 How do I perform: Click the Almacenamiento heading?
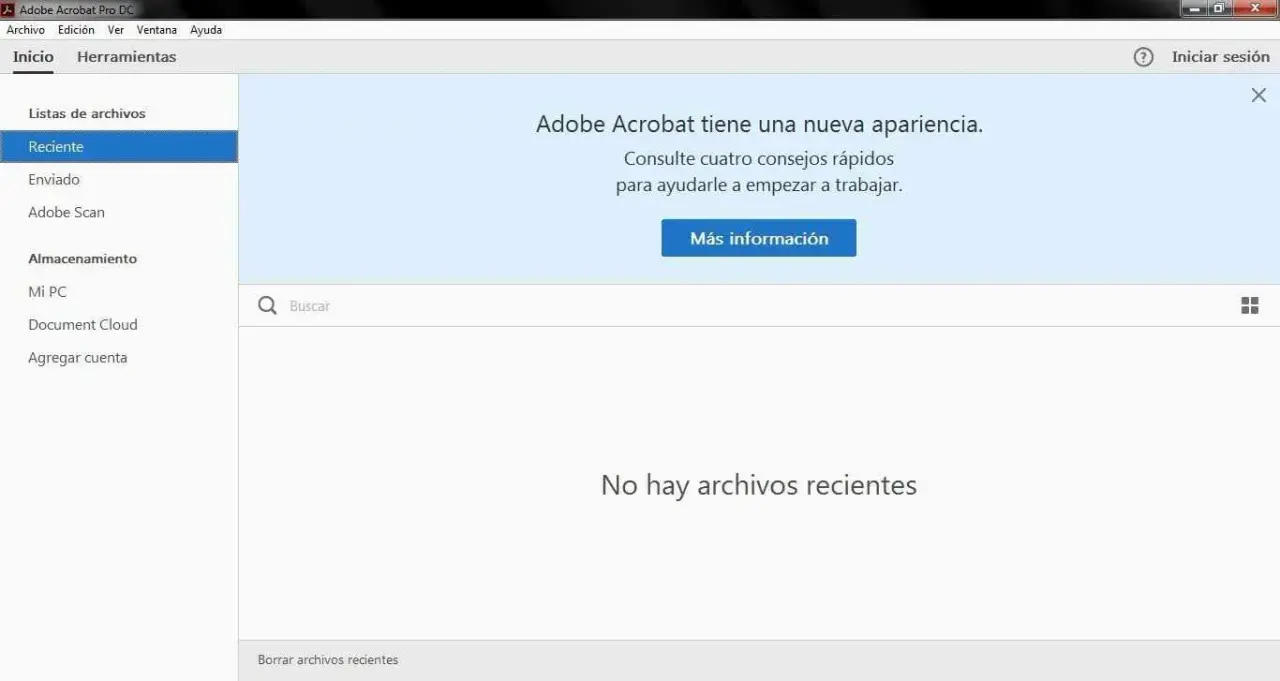tap(82, 259)
